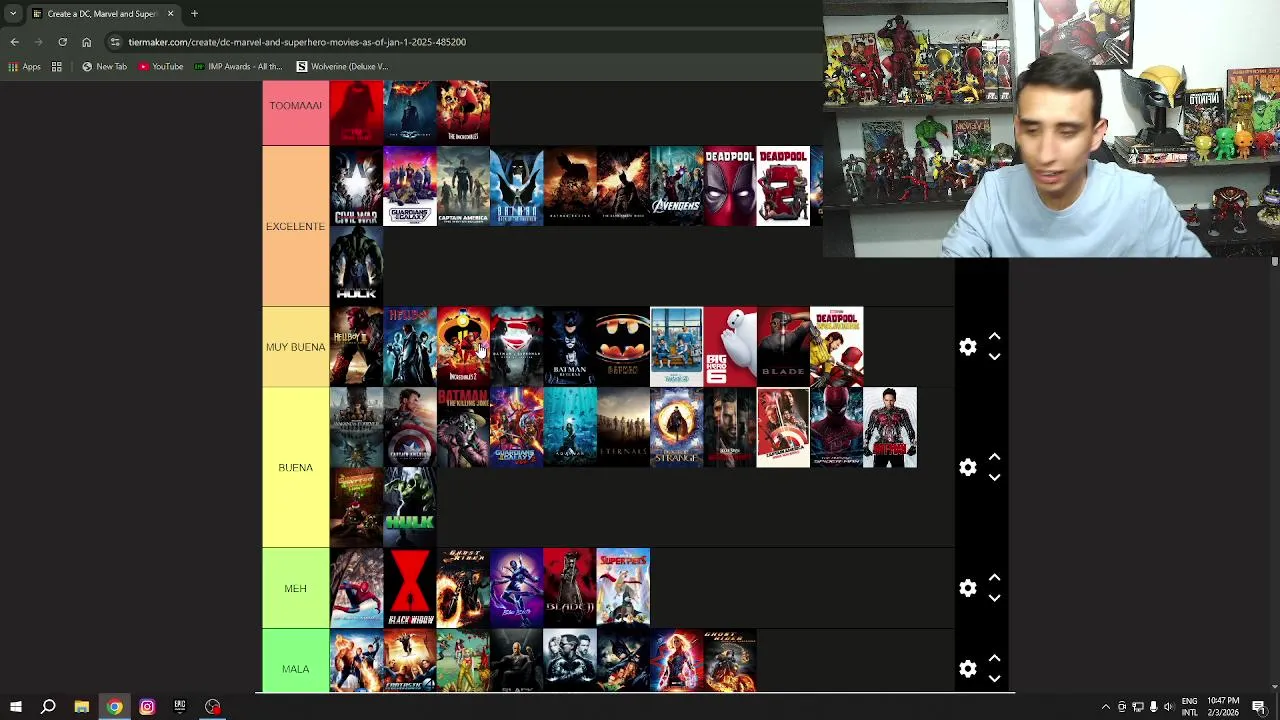Image resolution: width=1280 pixels, height=720 pixels.
Task: Select Blade poster in MUY BUENA
Action: point(783,347)
